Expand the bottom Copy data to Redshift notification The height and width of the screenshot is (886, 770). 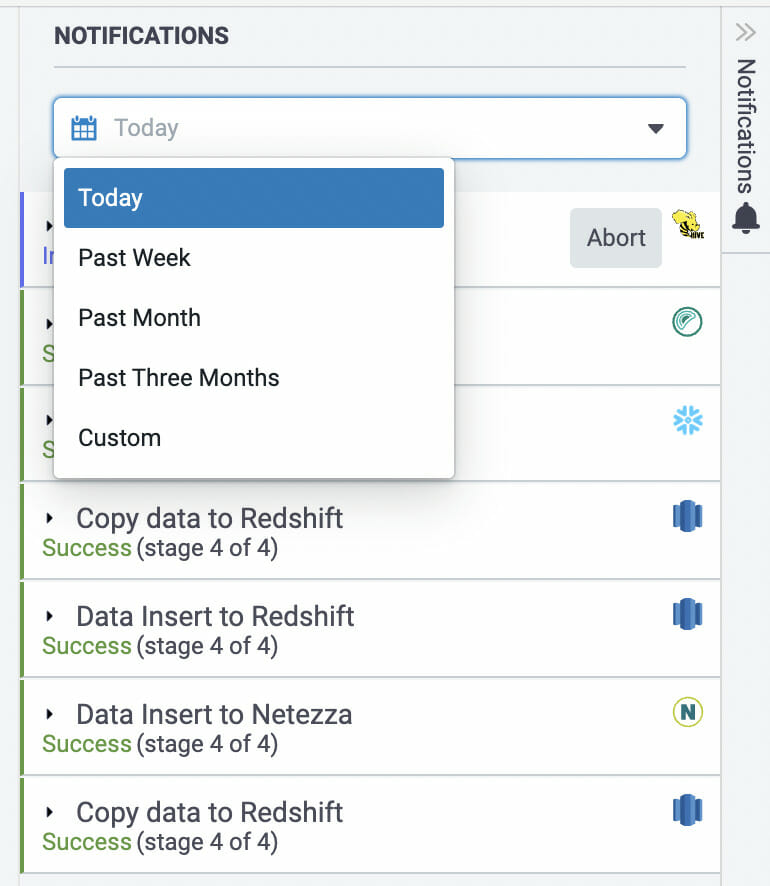pyautogui.click(x=50, y=813)
